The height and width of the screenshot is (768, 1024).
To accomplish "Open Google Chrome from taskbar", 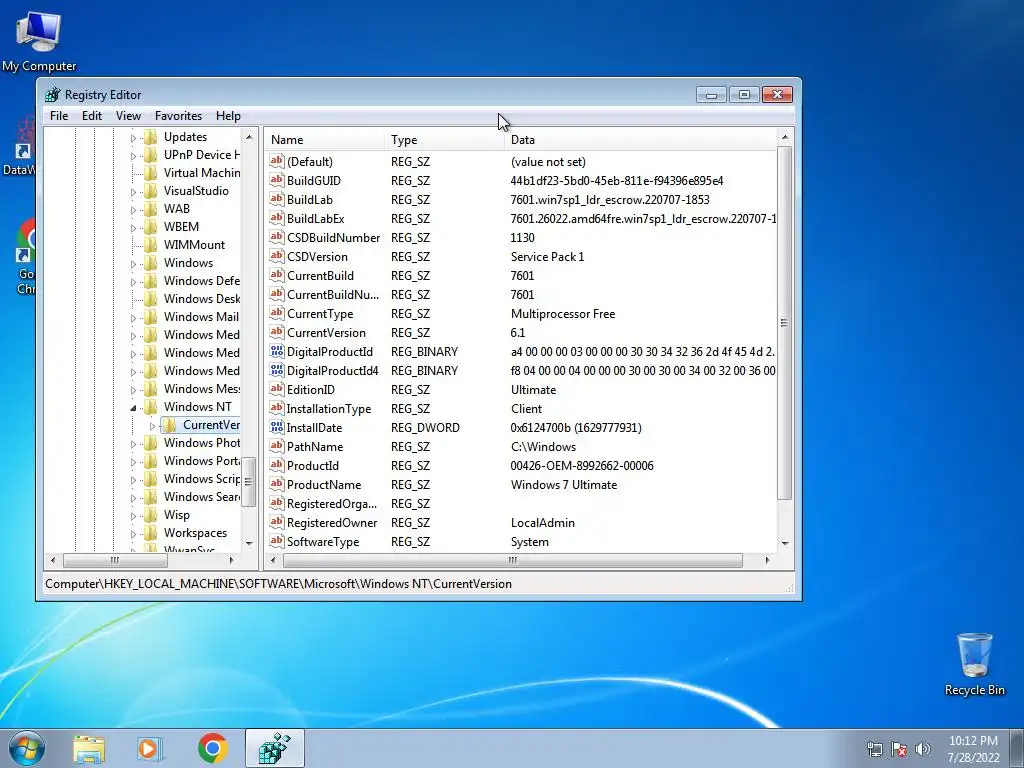I will [x=213, y=748].
